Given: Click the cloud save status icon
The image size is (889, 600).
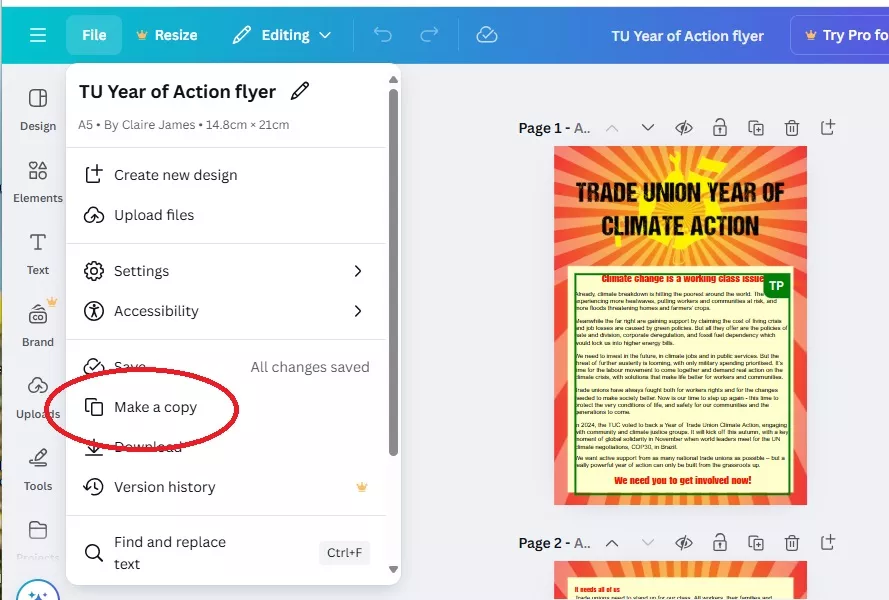Looking at the screenshot, I should (487, 35).
